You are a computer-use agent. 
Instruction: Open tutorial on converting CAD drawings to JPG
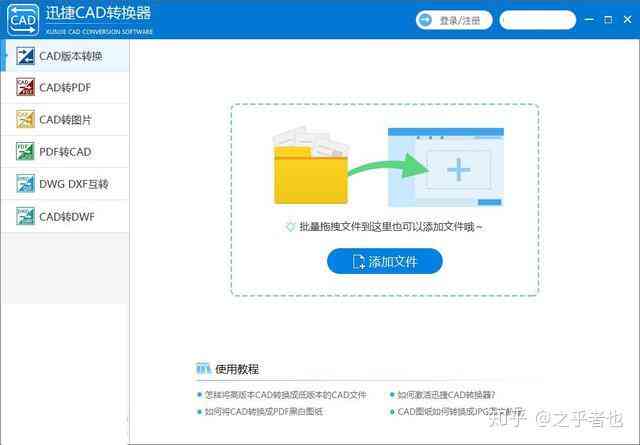point(460,412)
